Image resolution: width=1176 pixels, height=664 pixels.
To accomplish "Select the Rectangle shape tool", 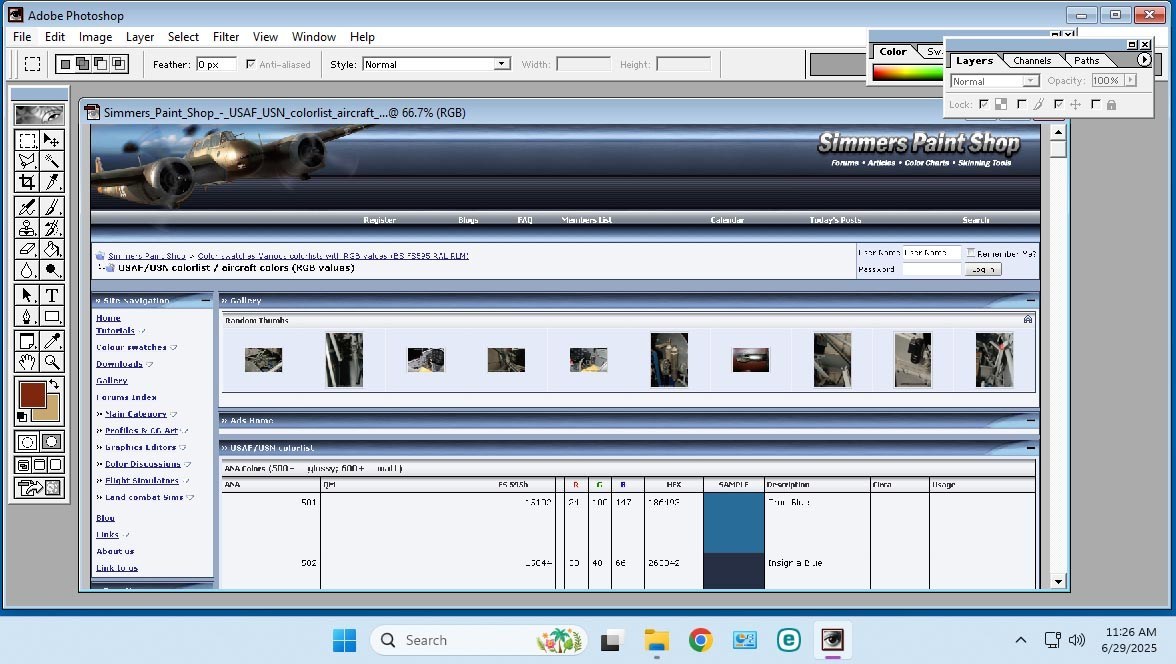I will (x=52, y=317).
